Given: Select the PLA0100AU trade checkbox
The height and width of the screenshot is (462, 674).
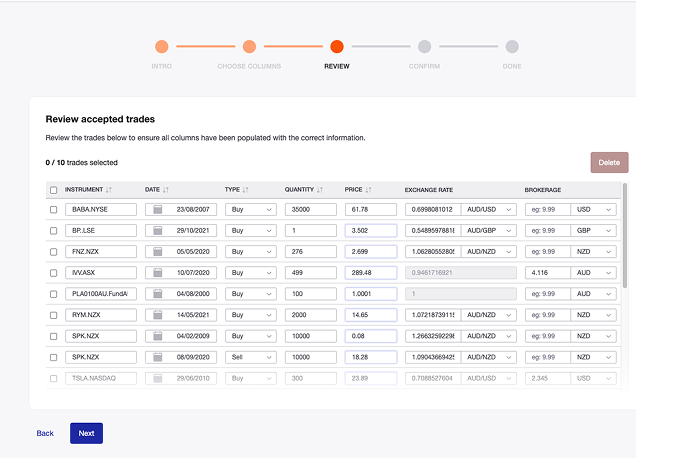Looking at the screenshot, I should pos(53,294).
